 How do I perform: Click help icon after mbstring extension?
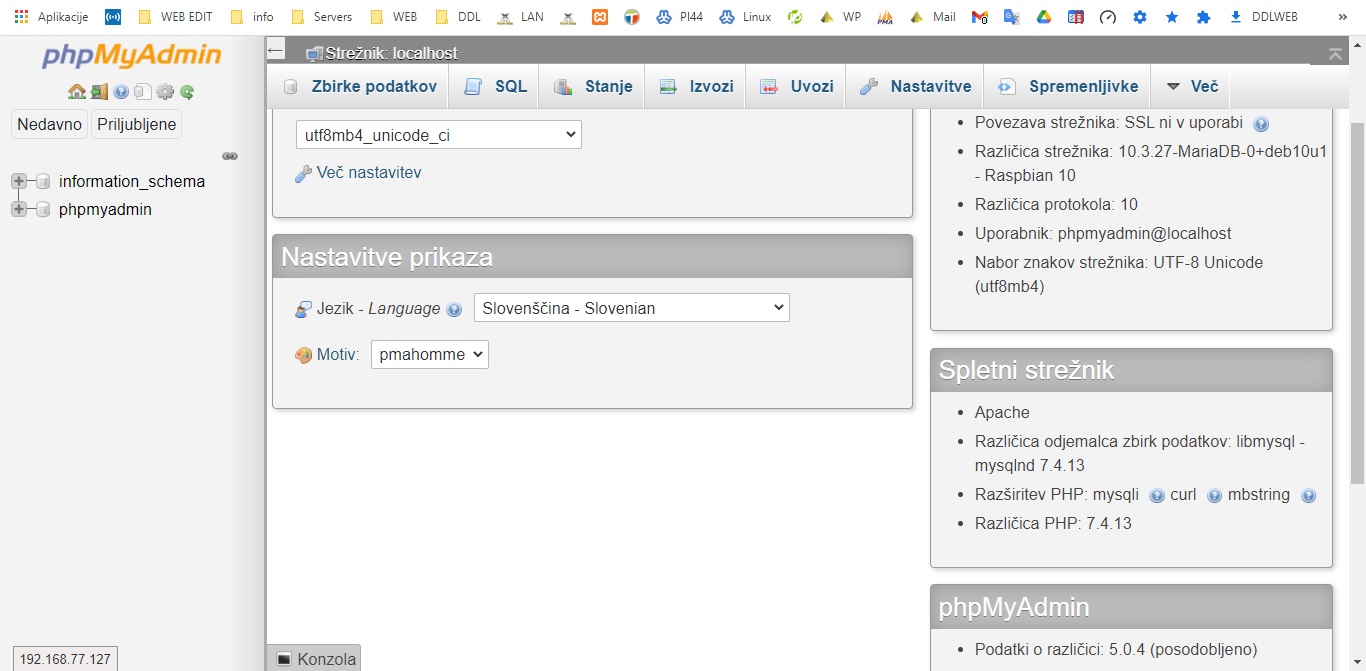pos(1308,496)
